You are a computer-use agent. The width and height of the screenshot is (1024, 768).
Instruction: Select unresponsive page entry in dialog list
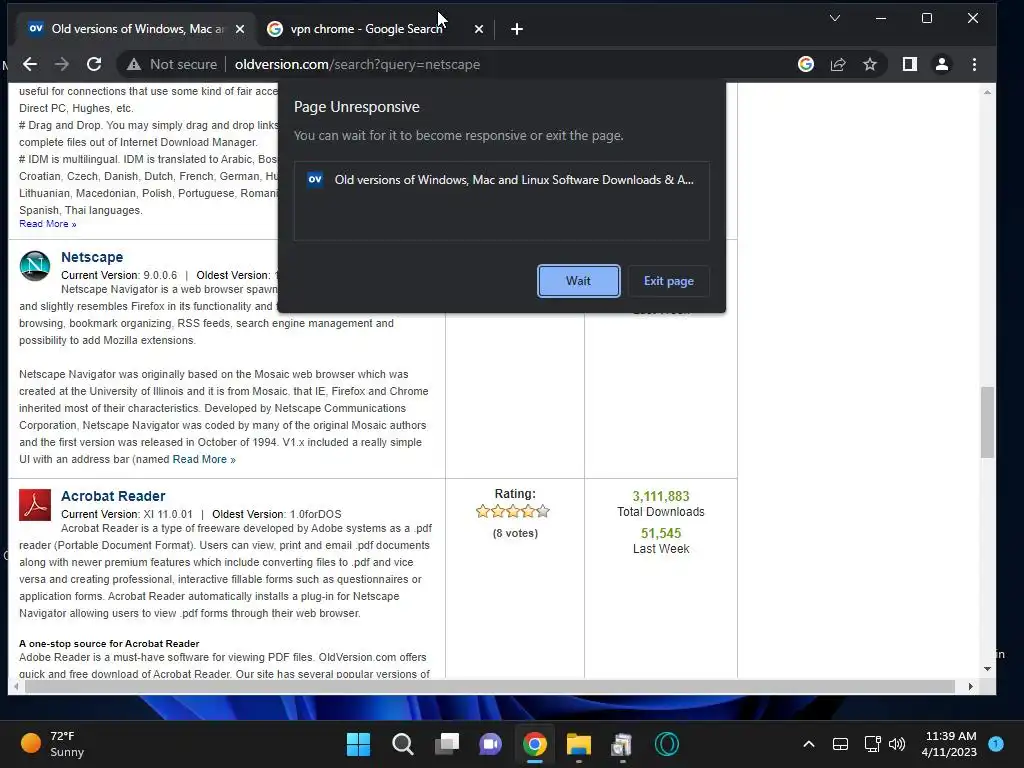pyautogui.click(x=502, y=180)
